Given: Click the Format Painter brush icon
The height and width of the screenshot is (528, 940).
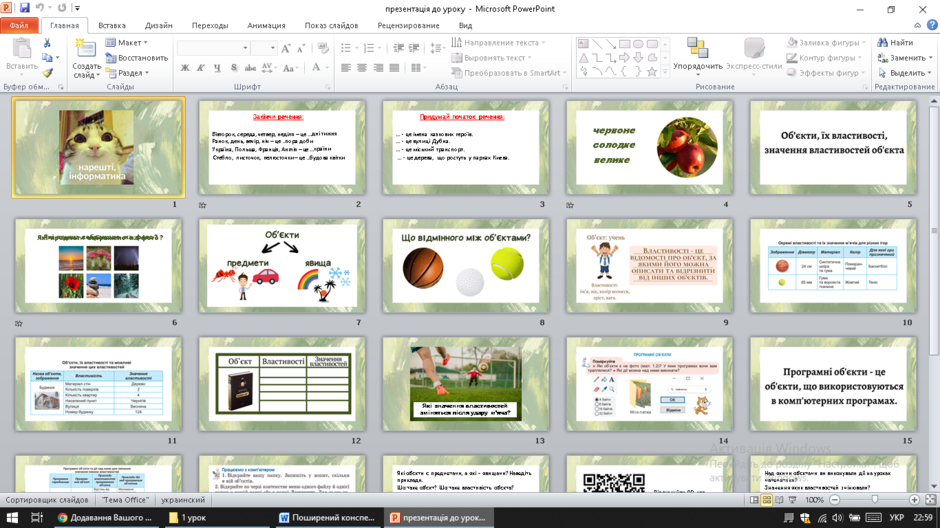Looking at the screenshot, I should point(47,73).
